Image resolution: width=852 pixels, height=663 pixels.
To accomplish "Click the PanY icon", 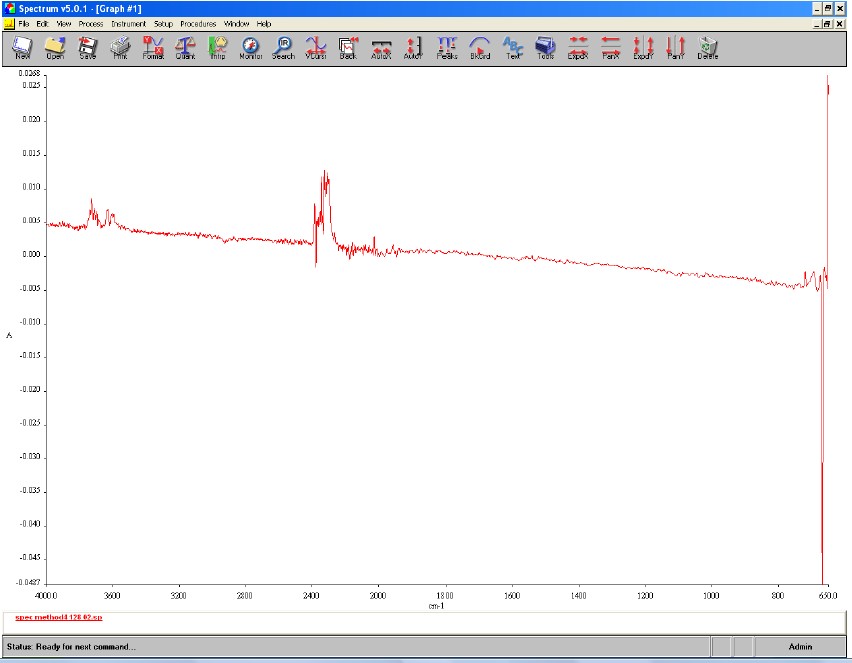I will (675, 48).
